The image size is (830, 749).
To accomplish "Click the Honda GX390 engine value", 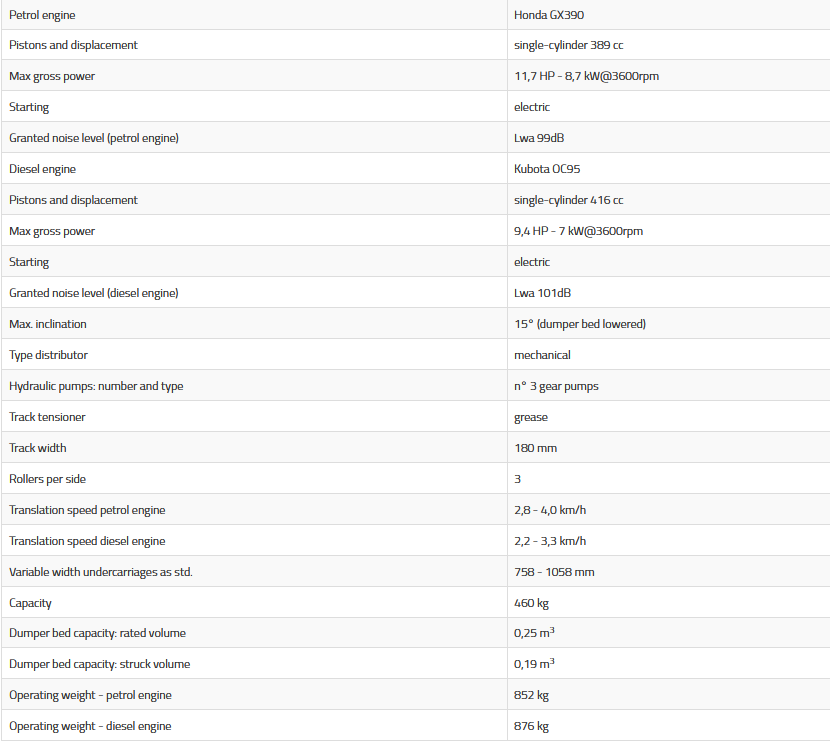I will (549, 15).
